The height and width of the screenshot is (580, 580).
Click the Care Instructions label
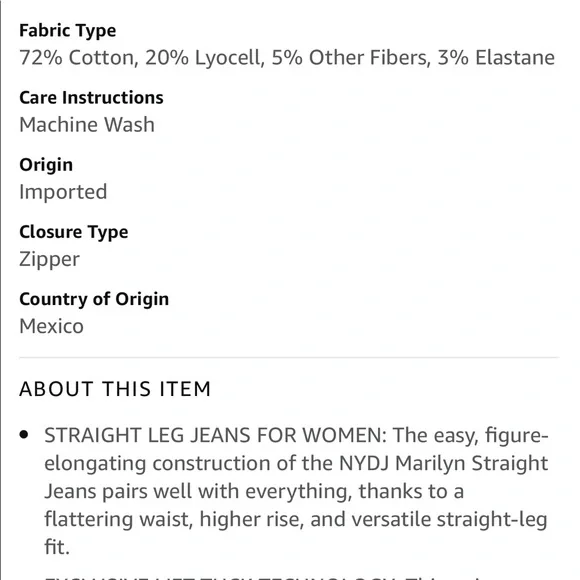91,98
